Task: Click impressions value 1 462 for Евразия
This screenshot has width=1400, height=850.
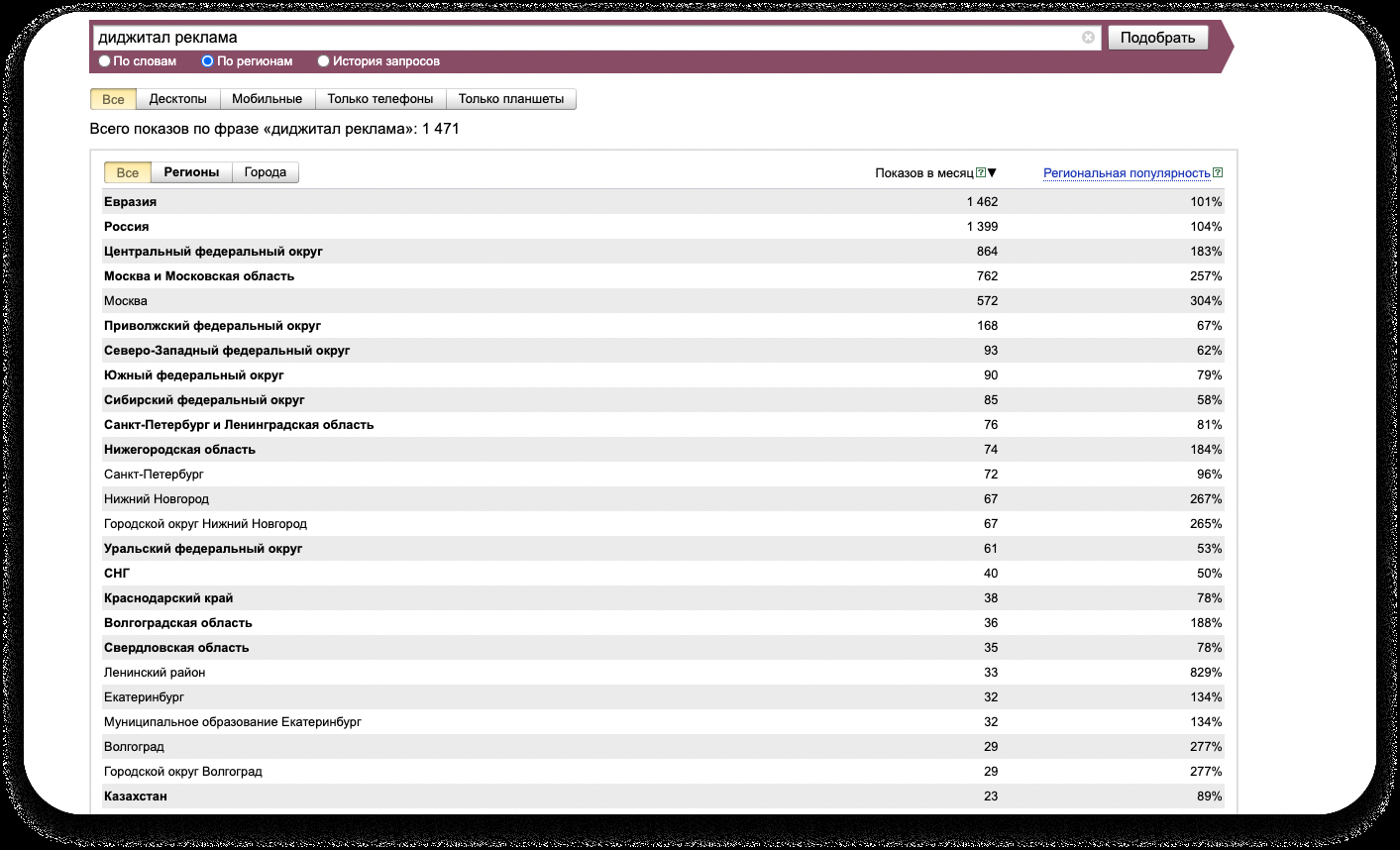Action: [983, 202]
